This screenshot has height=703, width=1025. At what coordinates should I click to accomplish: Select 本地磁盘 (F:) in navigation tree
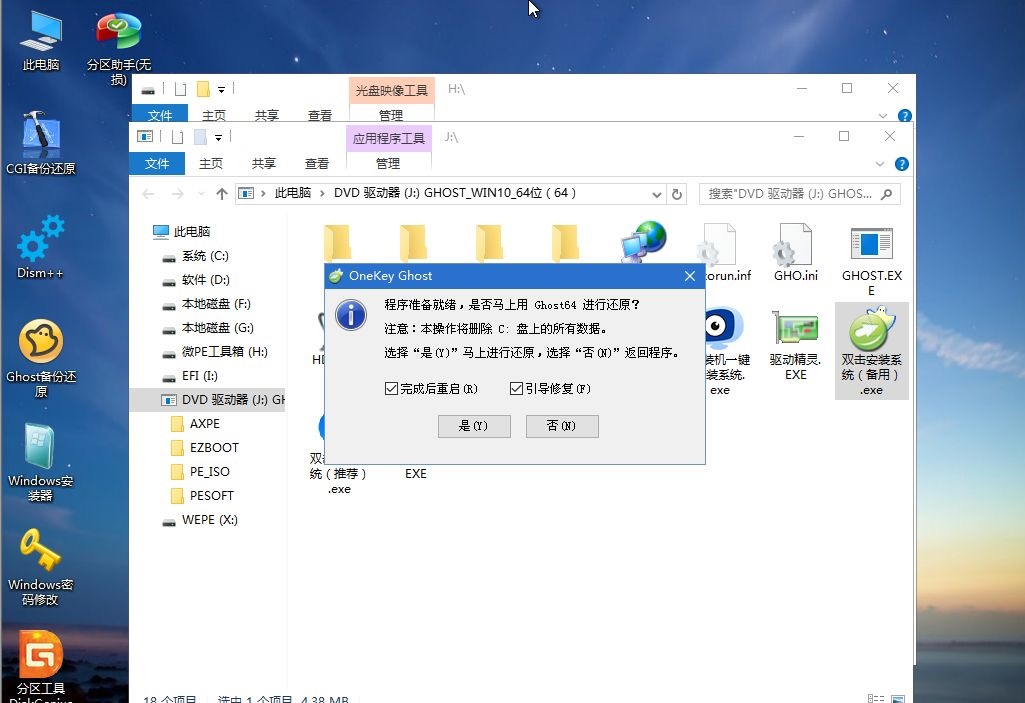point(216,304)
